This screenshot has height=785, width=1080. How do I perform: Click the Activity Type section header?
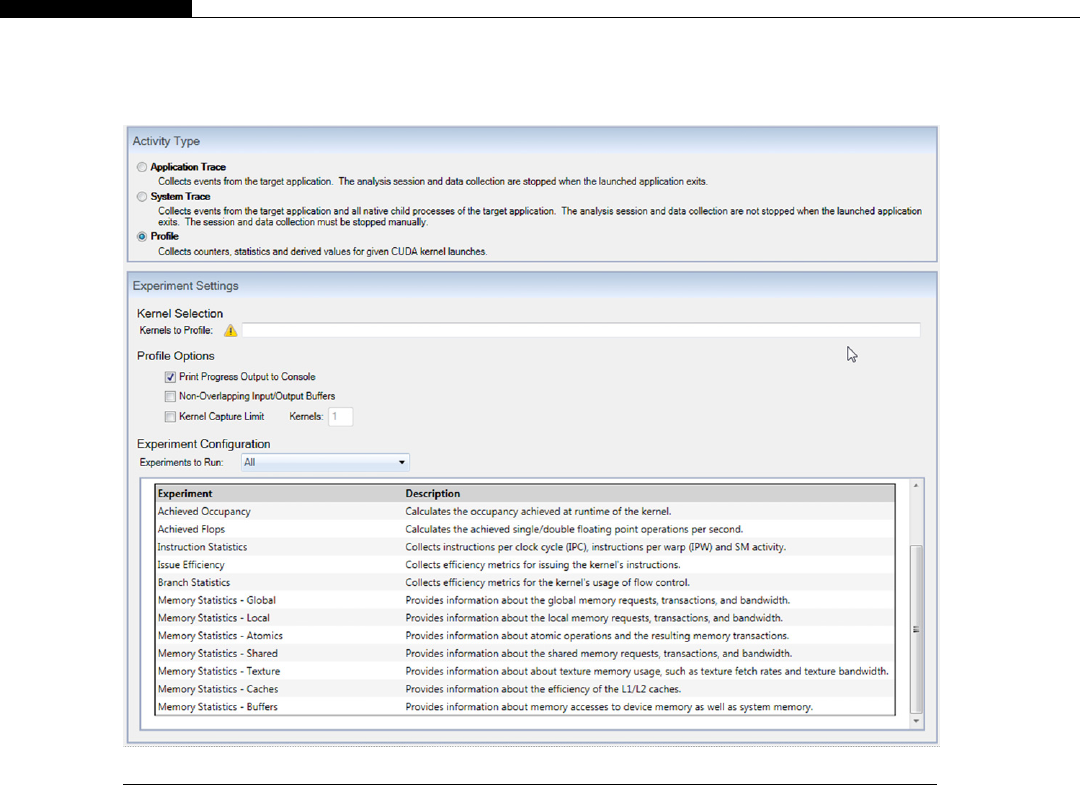532,141
